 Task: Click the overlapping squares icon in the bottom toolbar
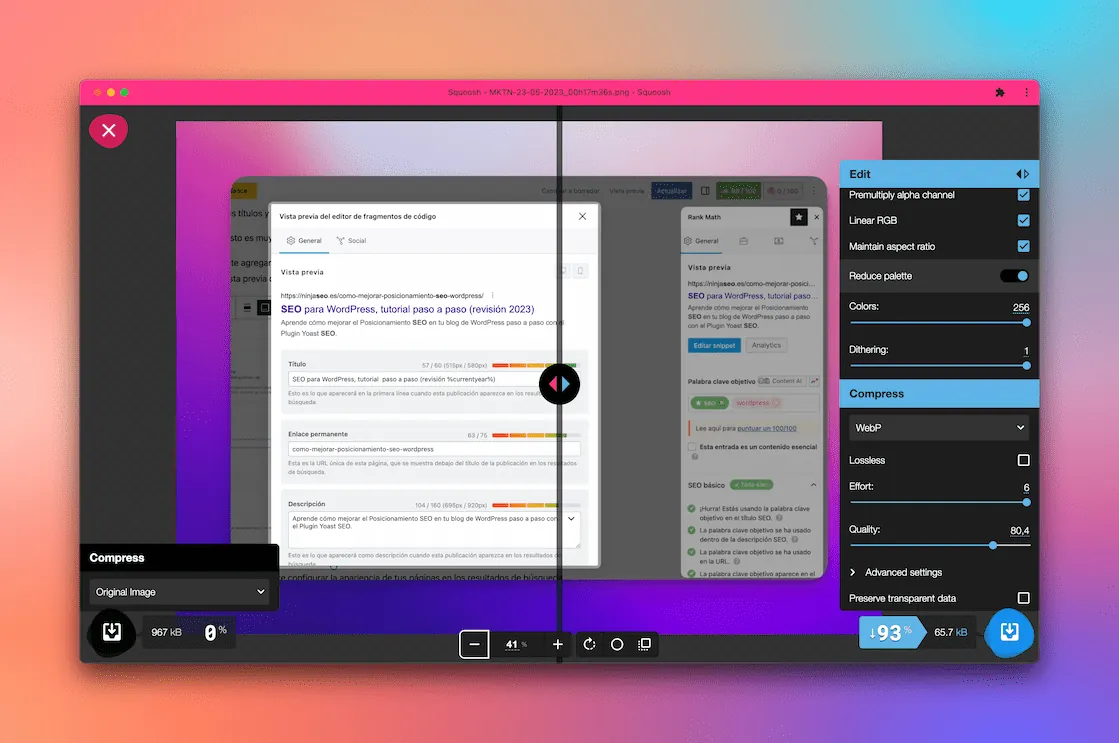click(x=645, y=644)
